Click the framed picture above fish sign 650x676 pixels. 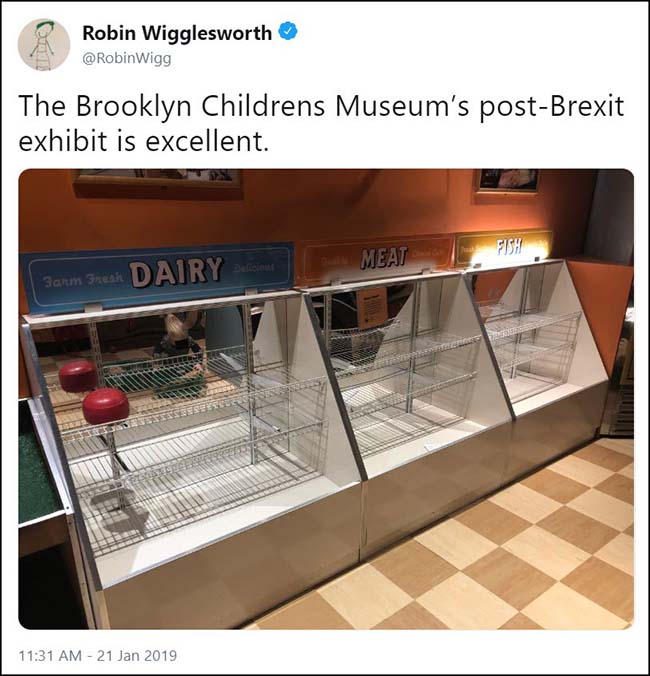507,182
